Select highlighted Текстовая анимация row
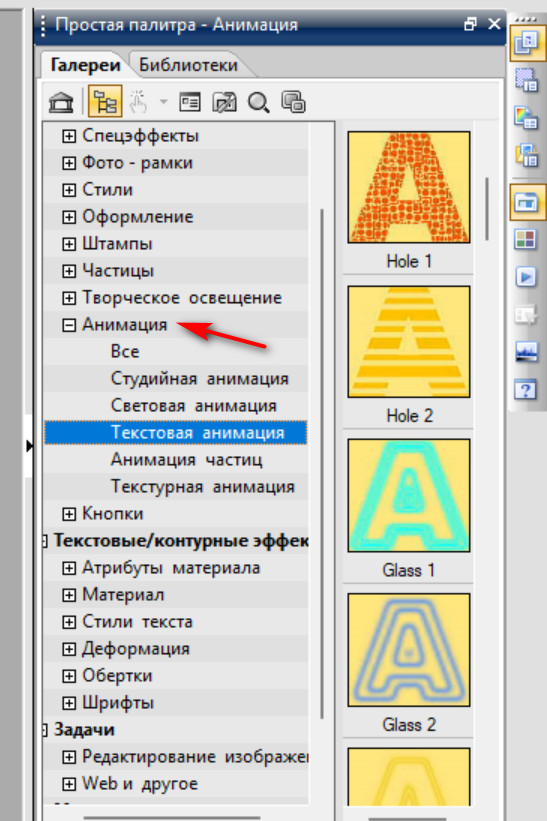Viewport: 547px width, 821px height. (176, 433)
